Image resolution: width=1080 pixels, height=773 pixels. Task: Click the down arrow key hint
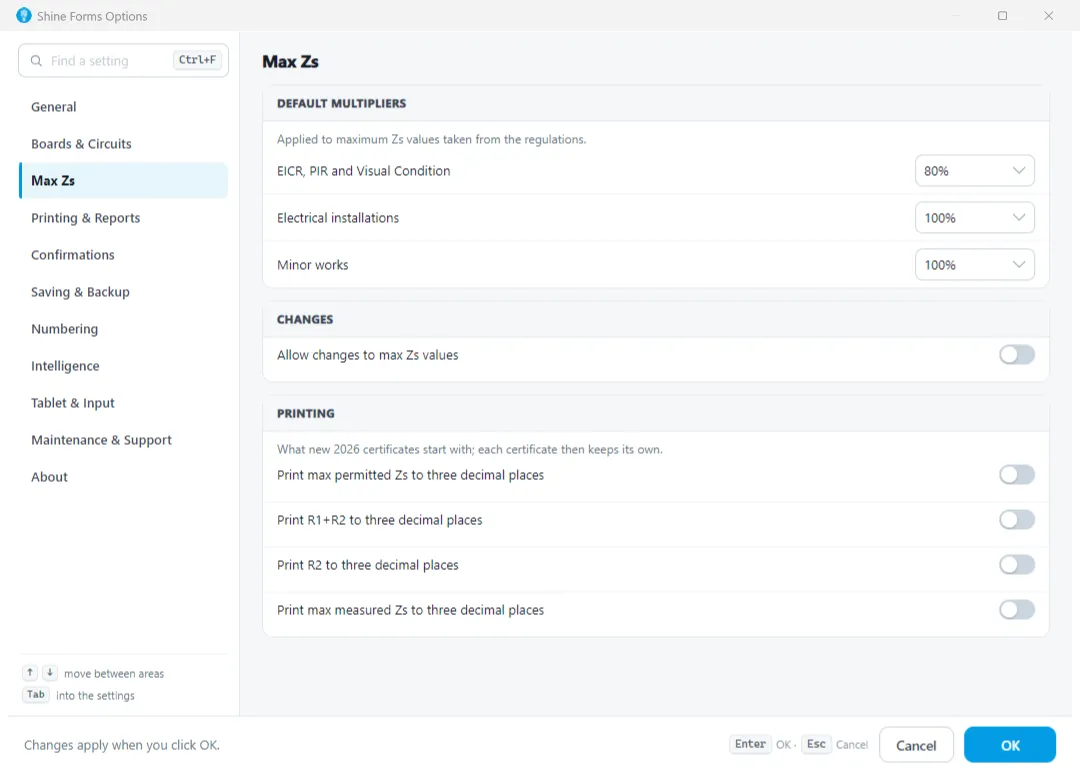pyautogui.click(x=50, y=672)
